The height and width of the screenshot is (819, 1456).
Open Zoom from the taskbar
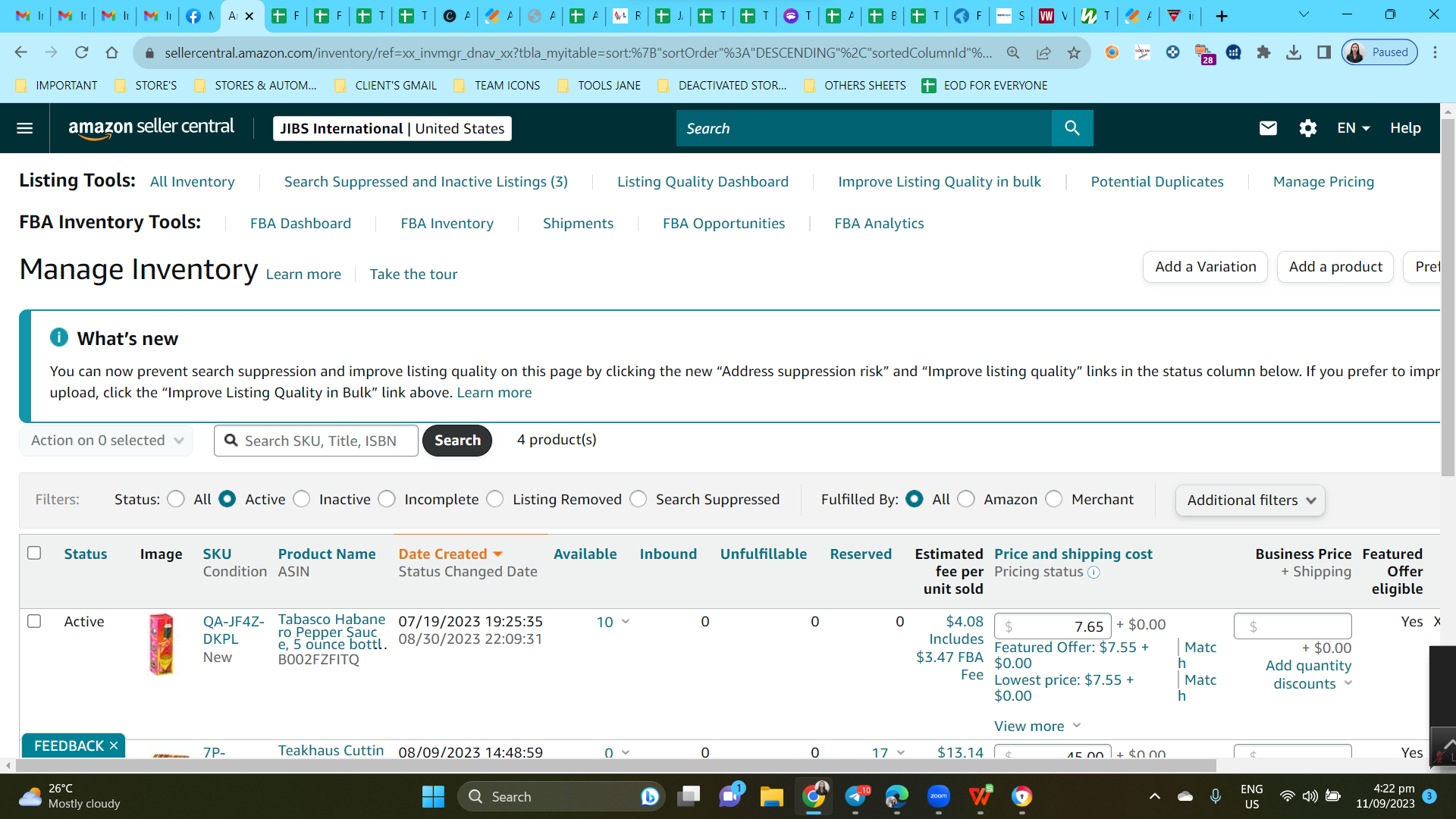point(939,796)
